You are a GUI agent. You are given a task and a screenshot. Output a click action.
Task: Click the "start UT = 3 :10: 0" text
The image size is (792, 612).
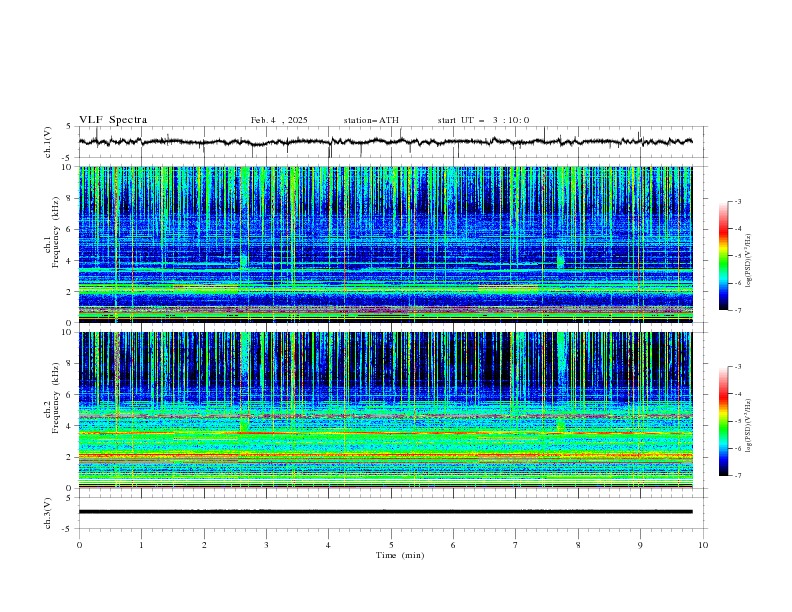[x=483, y=120]
